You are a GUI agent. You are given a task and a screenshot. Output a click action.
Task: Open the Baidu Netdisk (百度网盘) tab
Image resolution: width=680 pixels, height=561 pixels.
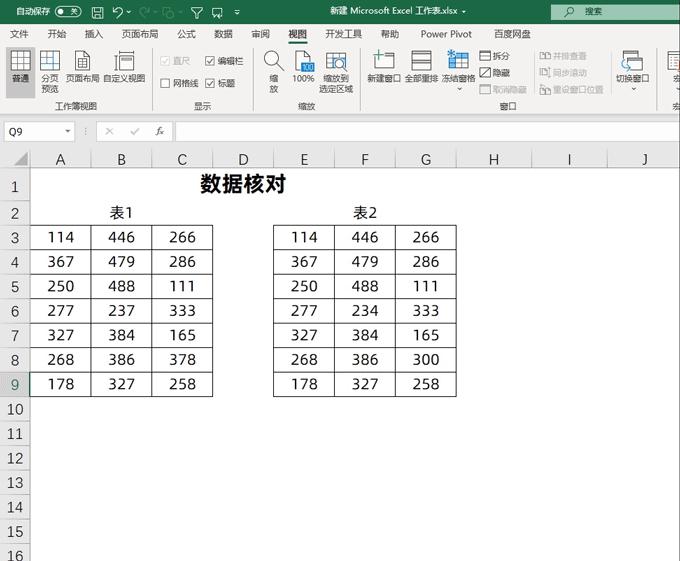512,34
